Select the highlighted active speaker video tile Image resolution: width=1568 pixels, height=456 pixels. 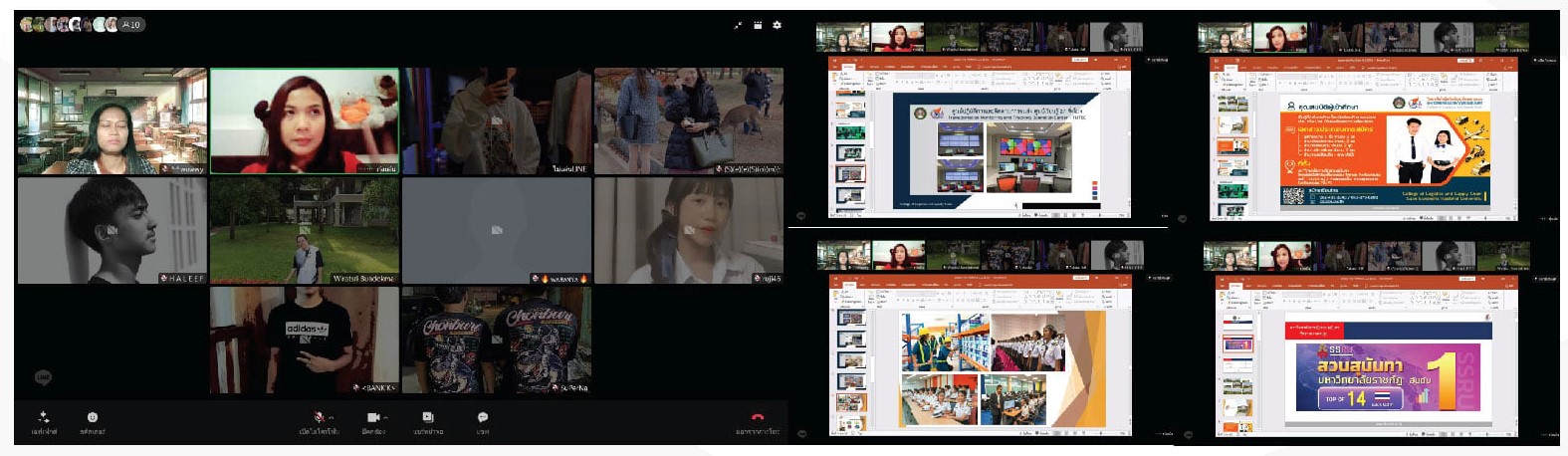point(304,121)
